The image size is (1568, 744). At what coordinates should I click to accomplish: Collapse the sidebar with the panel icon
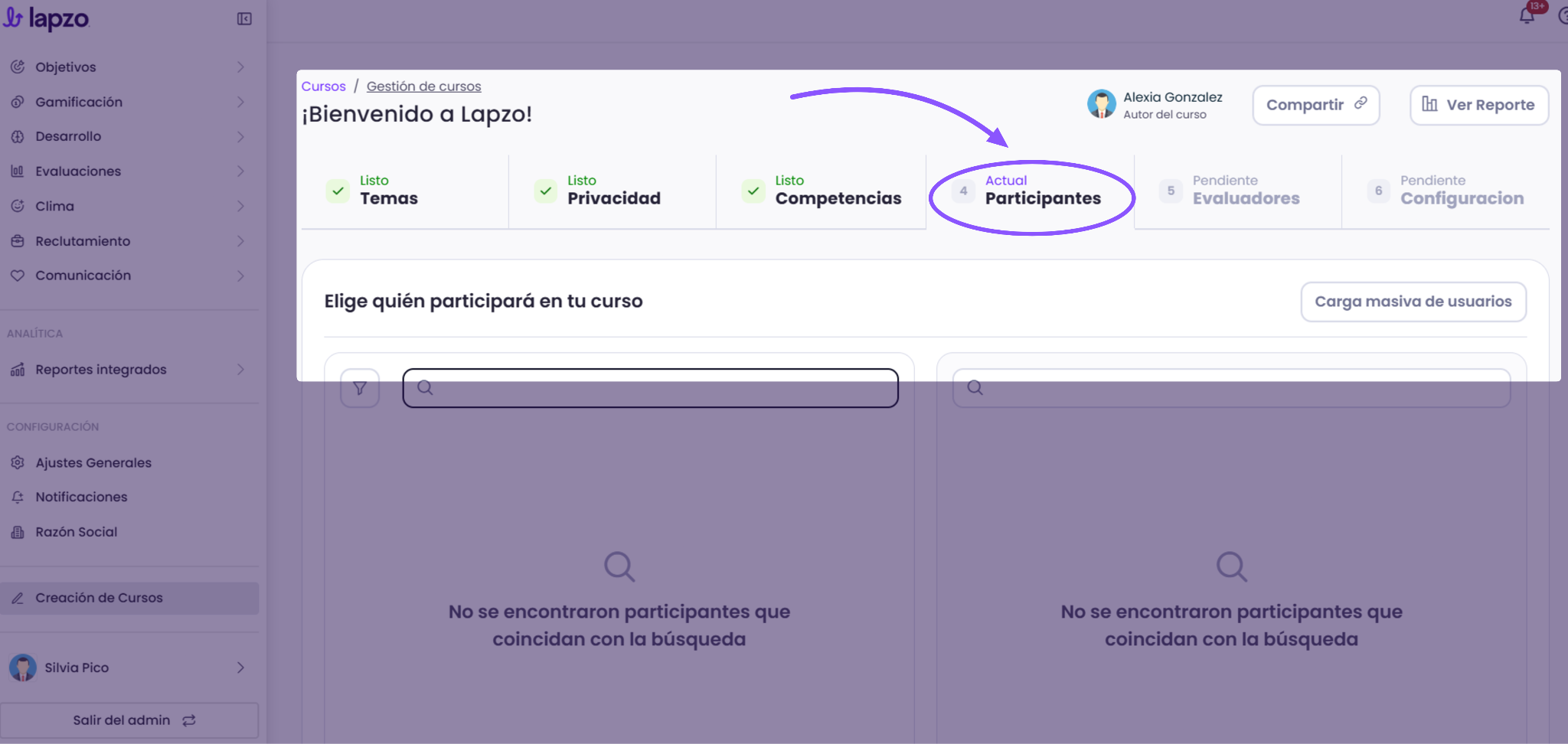click(x=244, y=19)
